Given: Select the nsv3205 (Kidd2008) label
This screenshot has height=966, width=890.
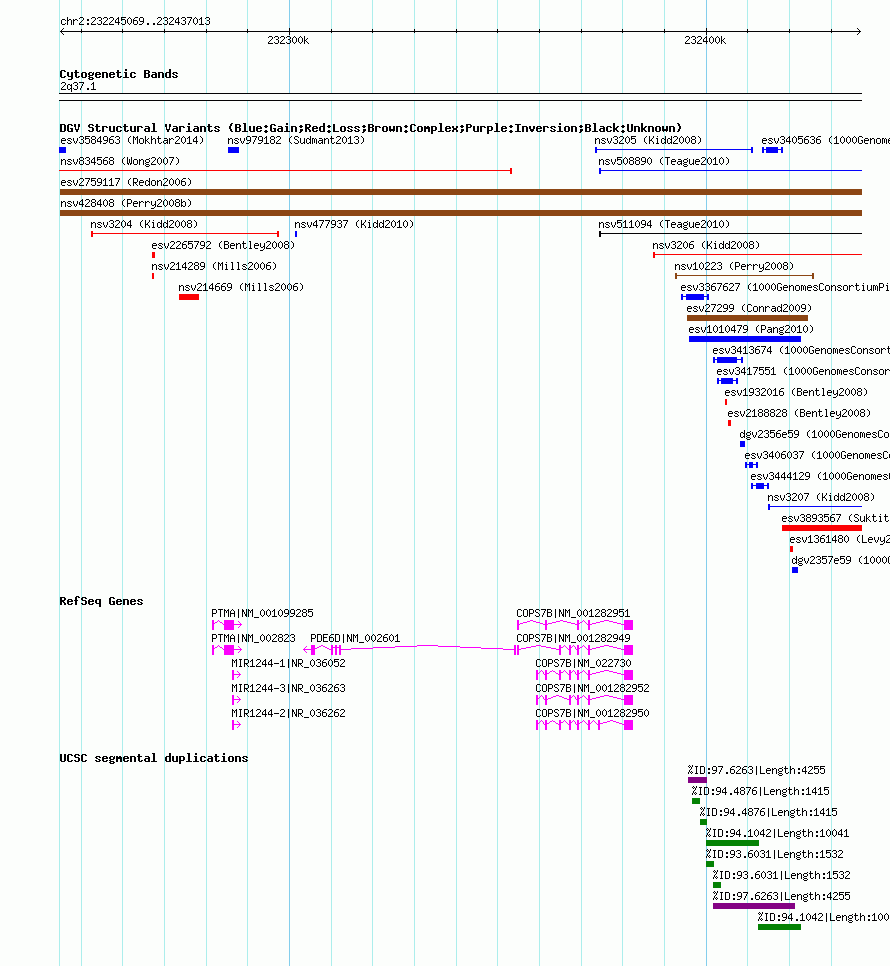Looking at the screenshot, I should 648,140.
